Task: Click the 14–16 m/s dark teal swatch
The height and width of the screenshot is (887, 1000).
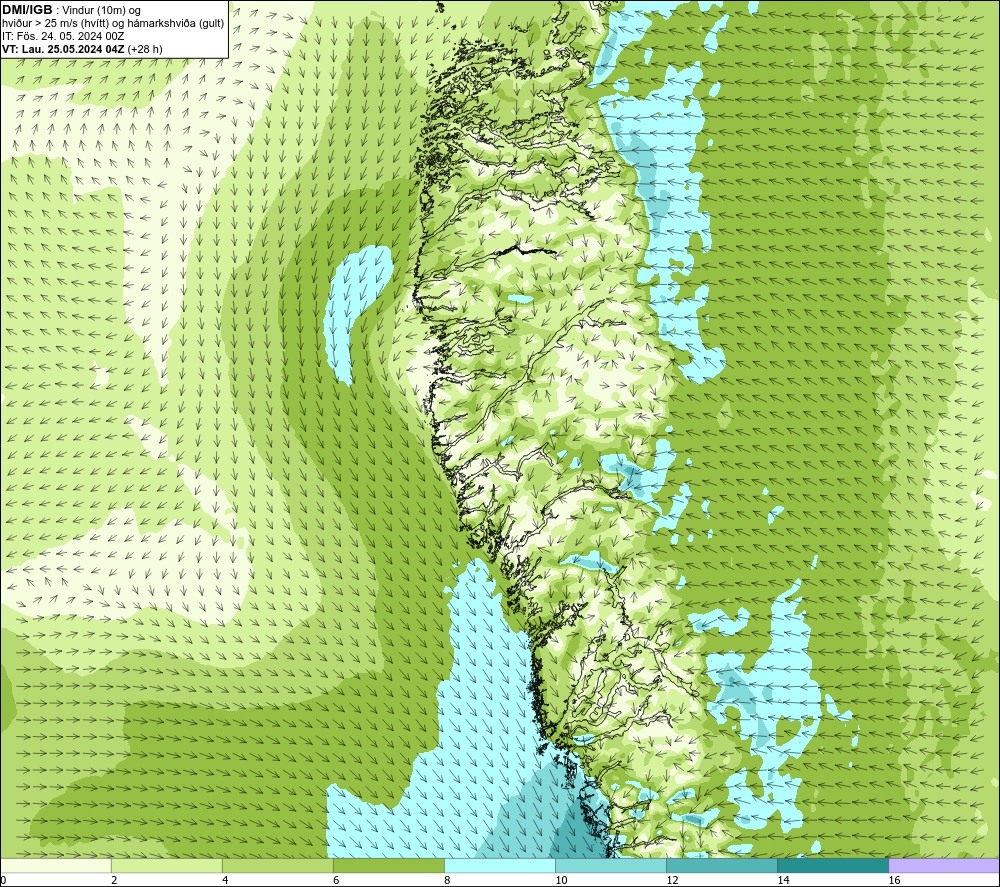Action: click(x=833, y=866)
